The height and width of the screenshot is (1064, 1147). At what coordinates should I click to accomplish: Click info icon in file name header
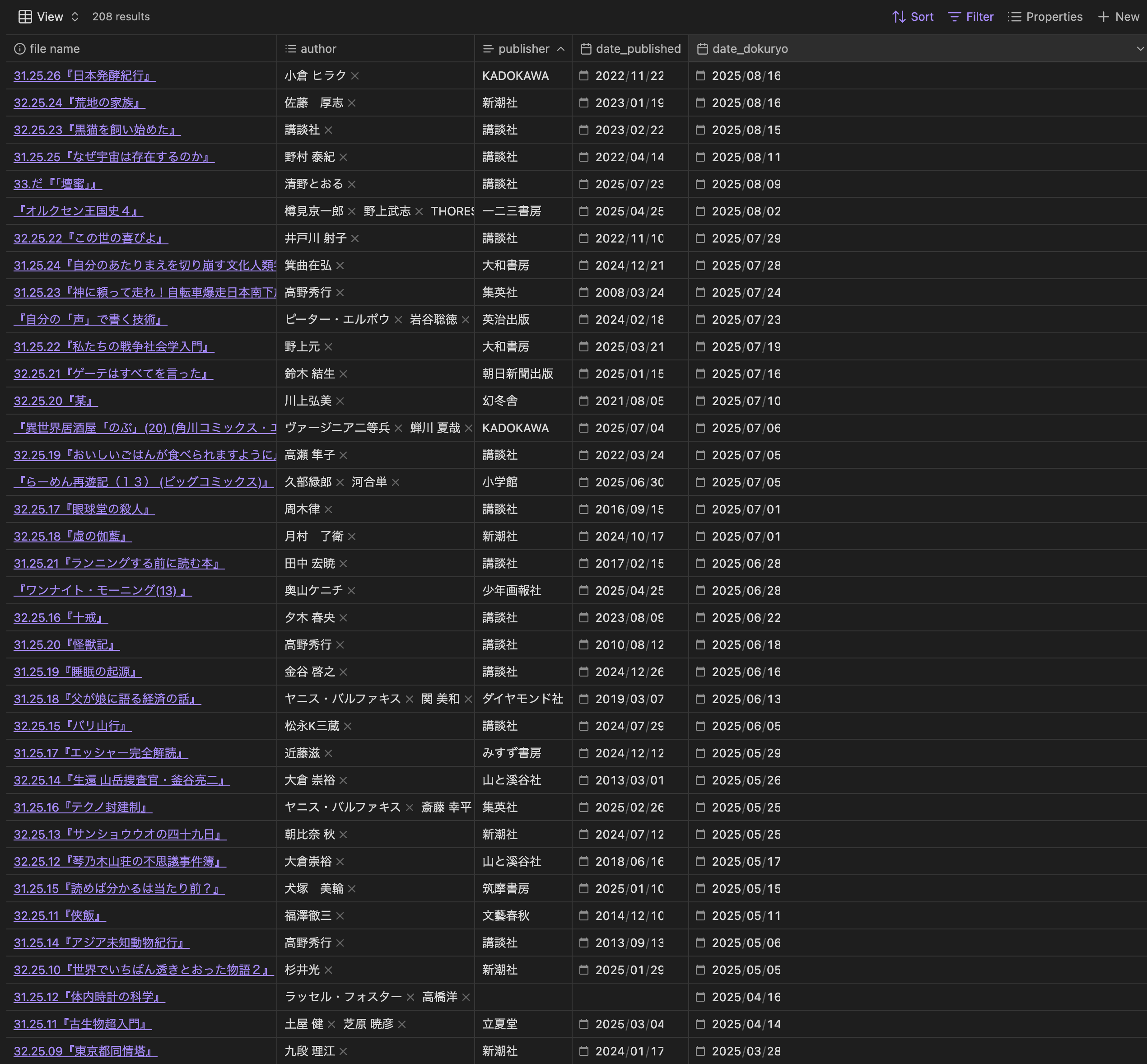pyautogui.click(x=19, y=49)
